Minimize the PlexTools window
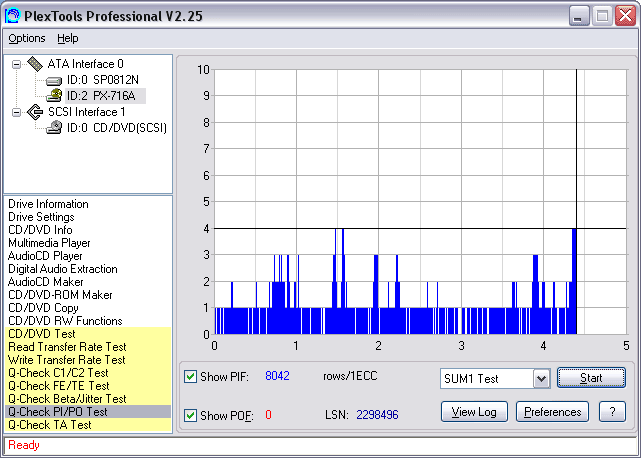The height and width of the screenshot is (458, 641). [578, 16]
